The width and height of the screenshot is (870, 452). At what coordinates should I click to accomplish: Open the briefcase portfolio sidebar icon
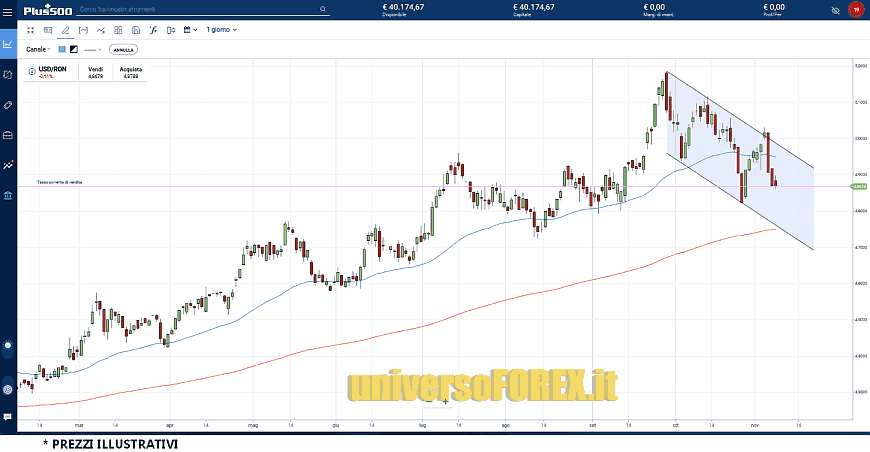8,134
